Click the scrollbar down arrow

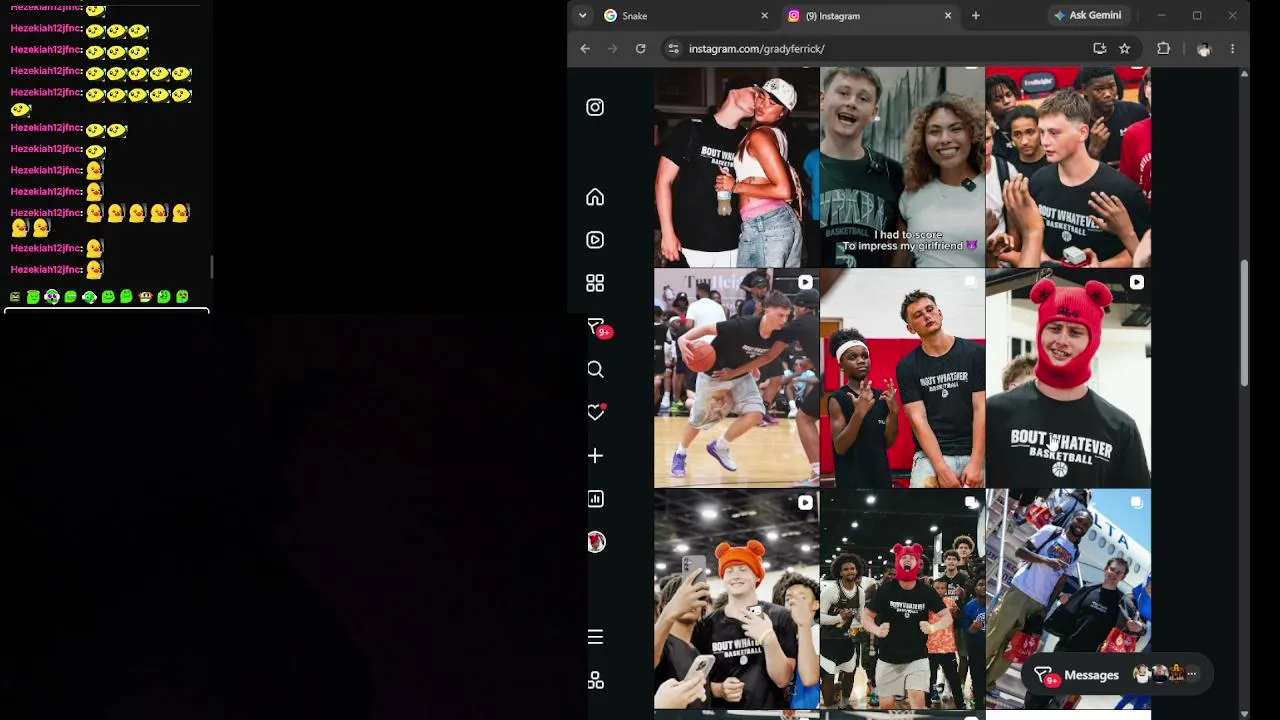click(x=1244, y=714)
